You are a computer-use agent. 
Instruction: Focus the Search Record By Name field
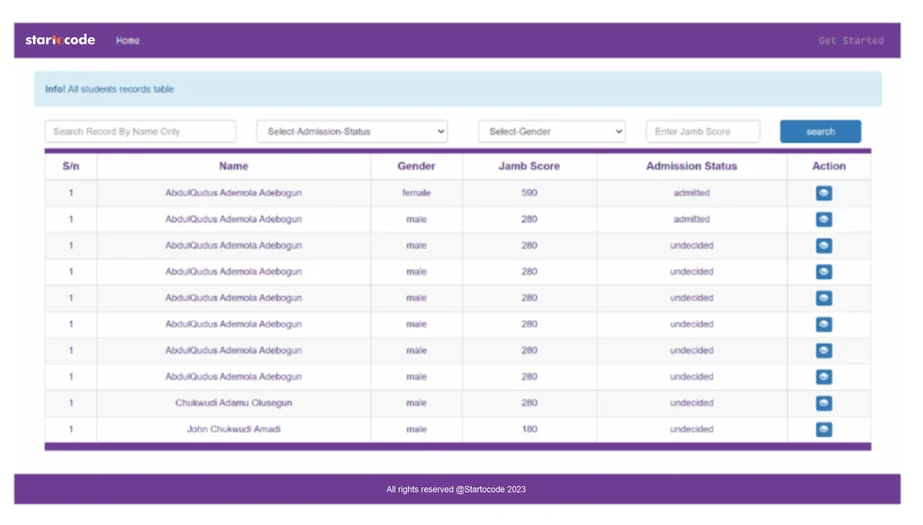pyautogui.click(x=140, y=131)
